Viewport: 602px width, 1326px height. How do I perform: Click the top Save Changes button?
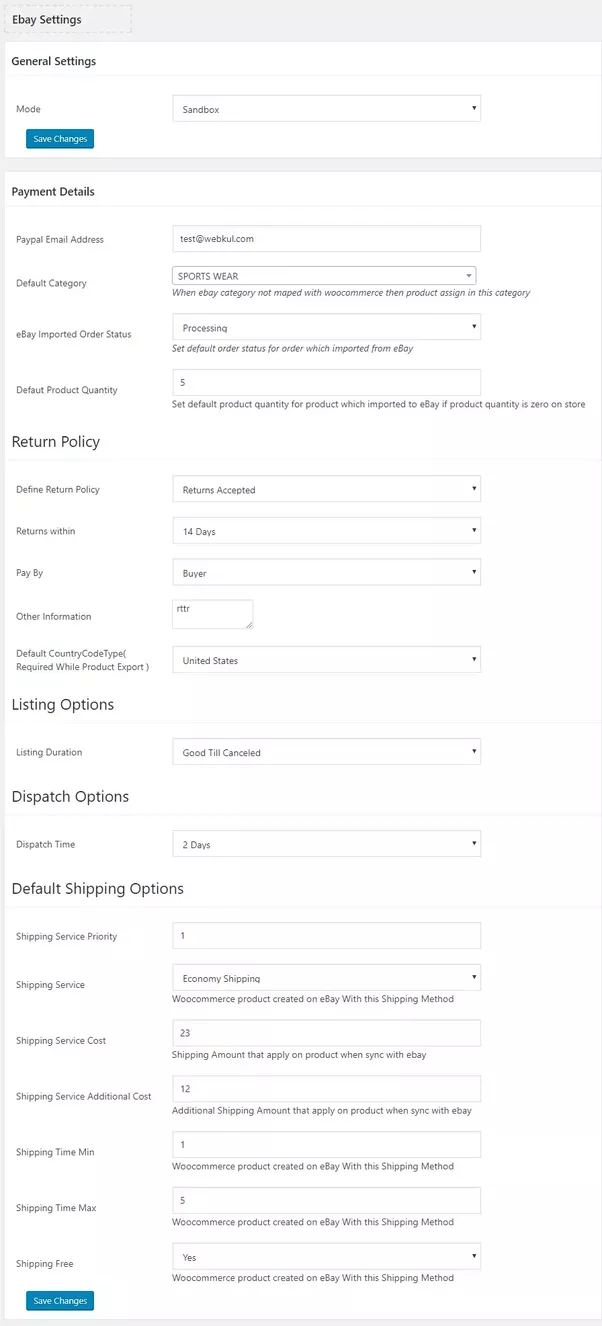pyautogui.click(x=60, y=139)
